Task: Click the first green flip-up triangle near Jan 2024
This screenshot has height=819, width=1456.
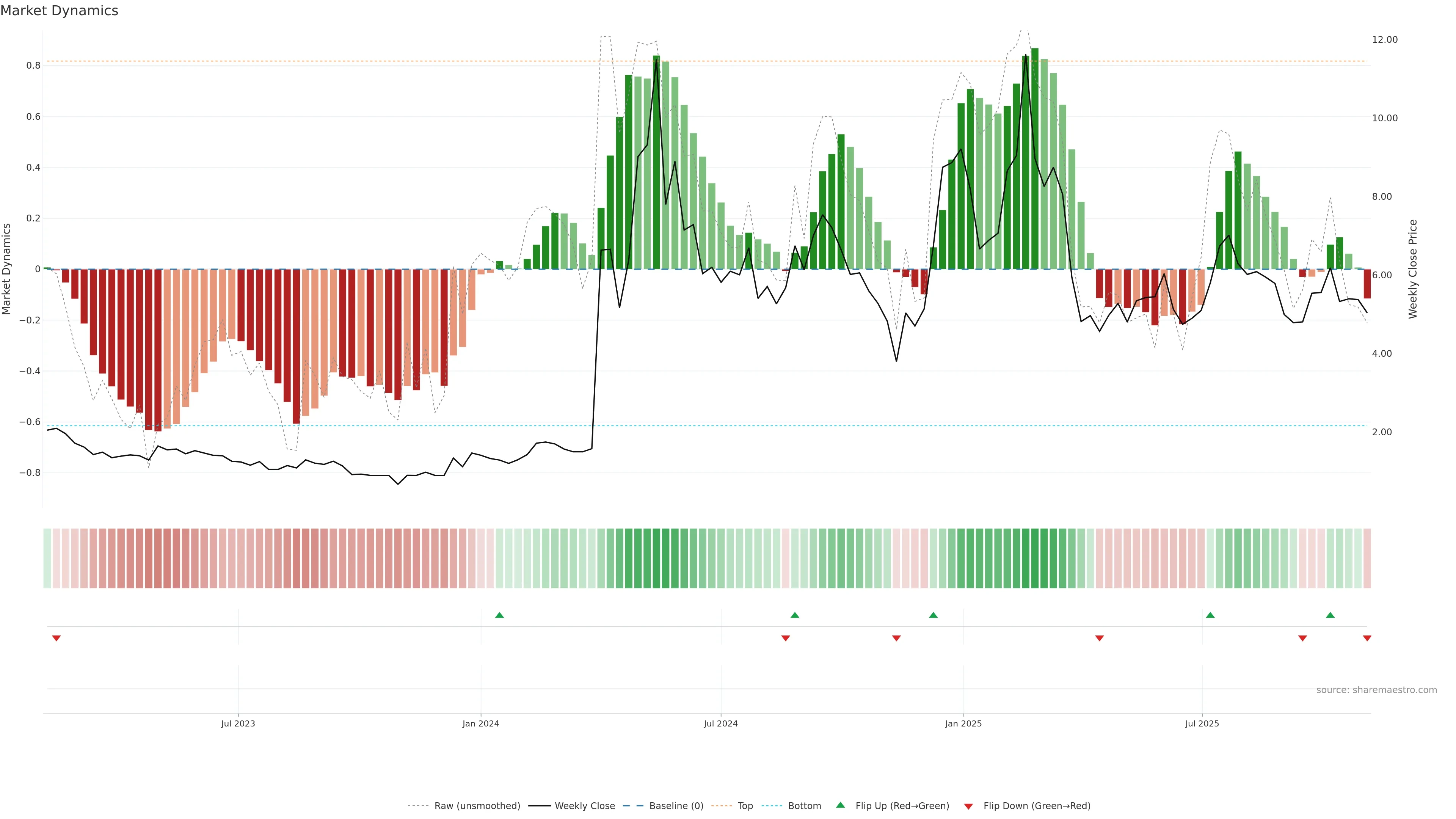Action: (499, 615)
